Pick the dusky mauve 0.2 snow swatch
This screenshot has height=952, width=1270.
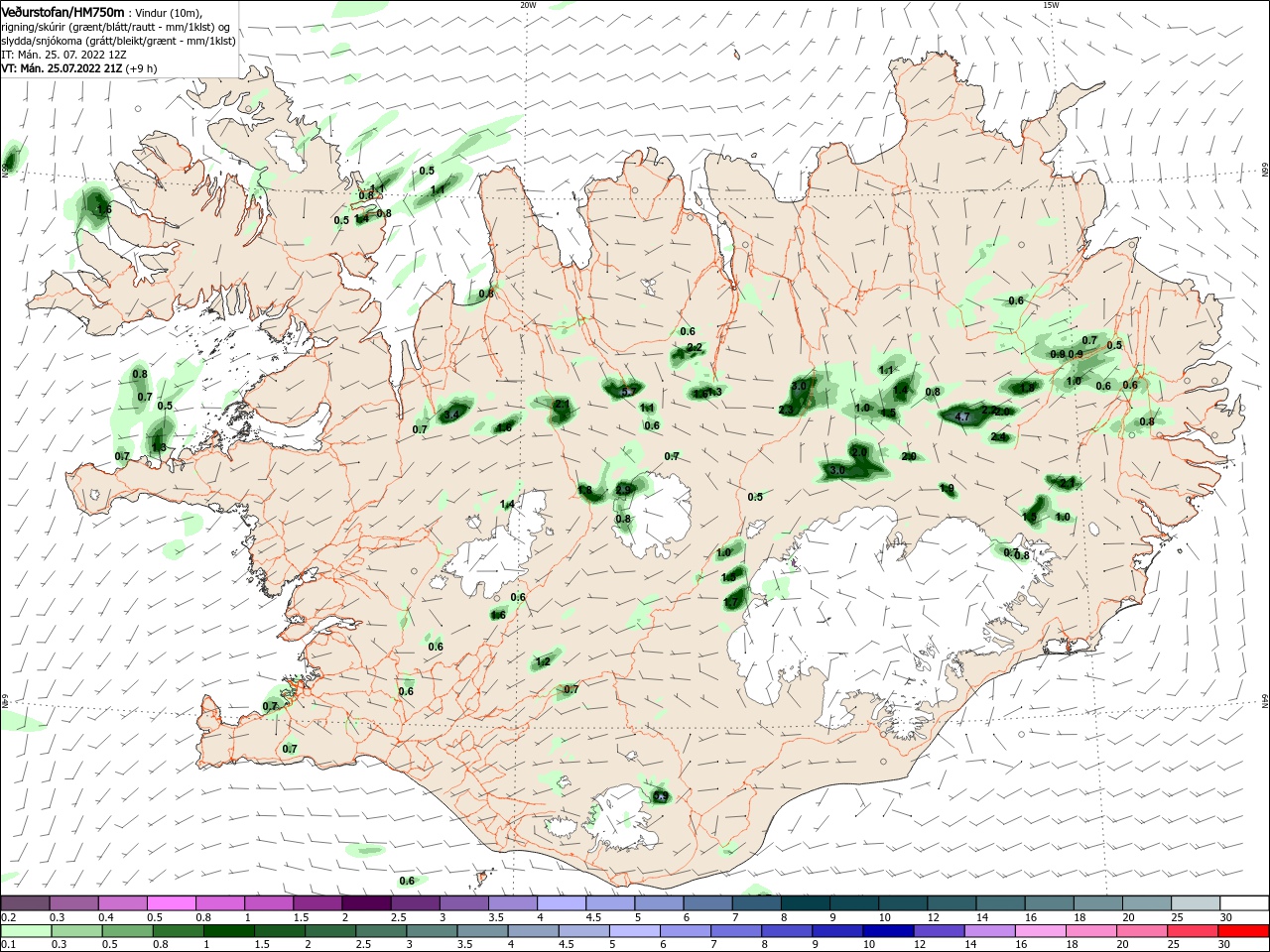tap(25, 903)
